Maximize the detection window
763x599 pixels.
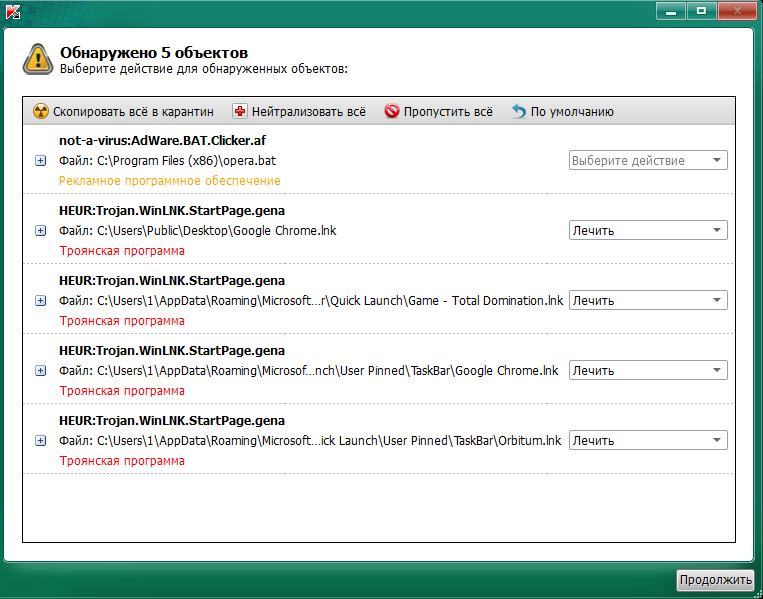point(701,10)
